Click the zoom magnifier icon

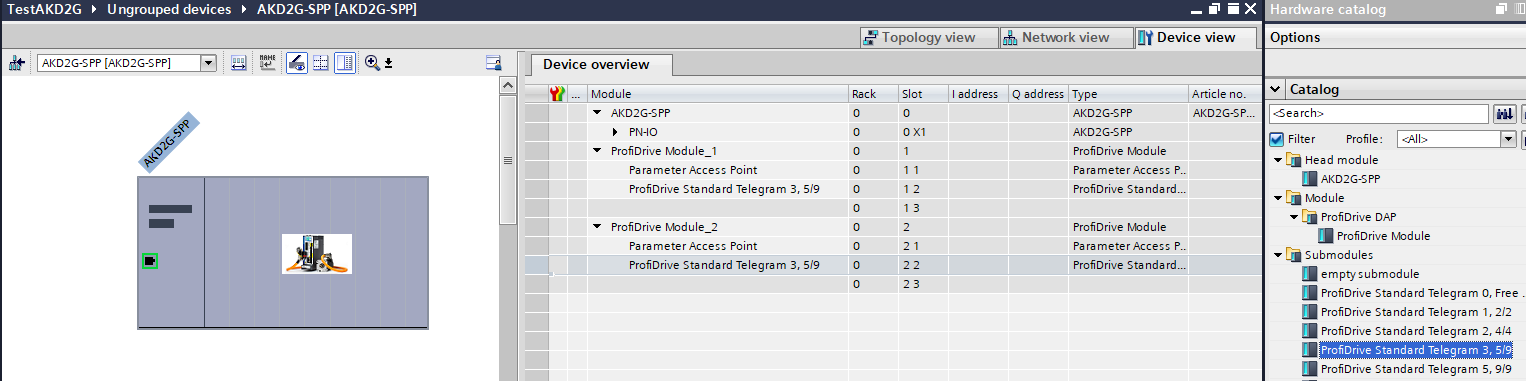click(x=372, y=63)
